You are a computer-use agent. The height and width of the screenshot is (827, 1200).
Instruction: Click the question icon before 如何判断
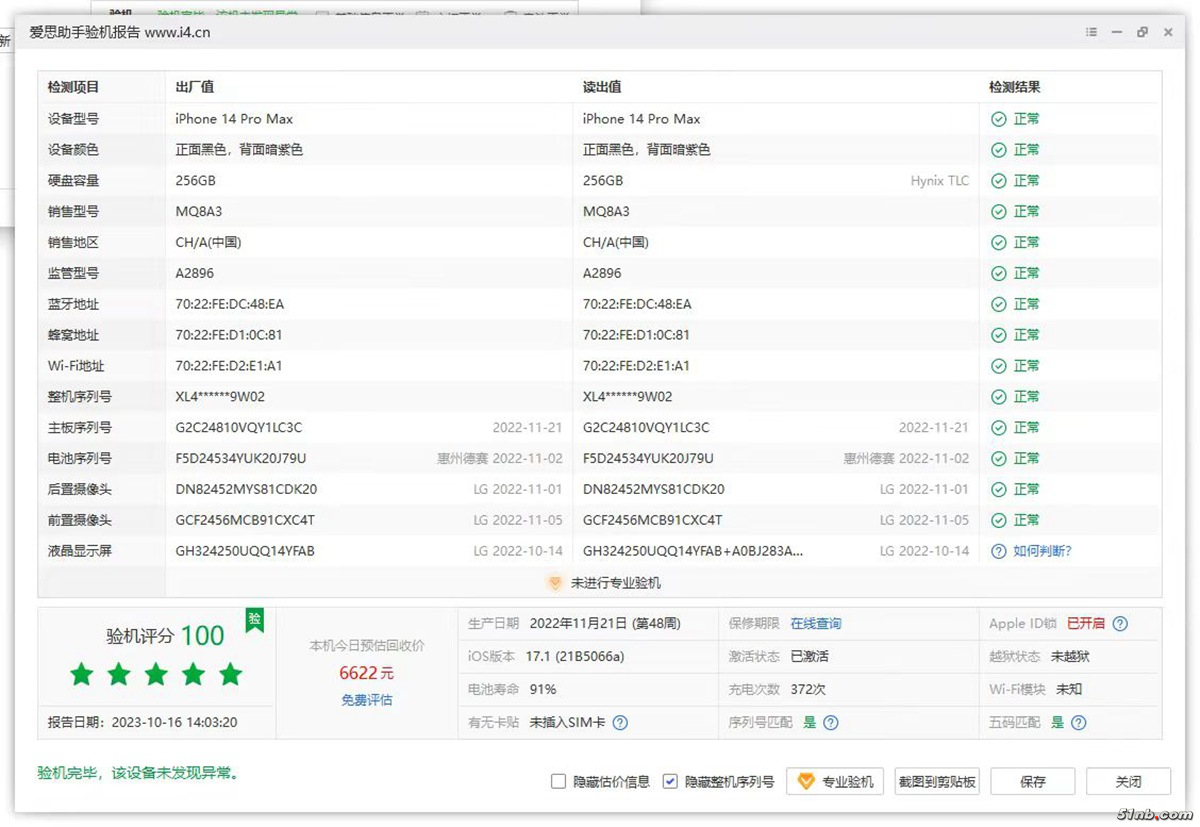[998, 552]
